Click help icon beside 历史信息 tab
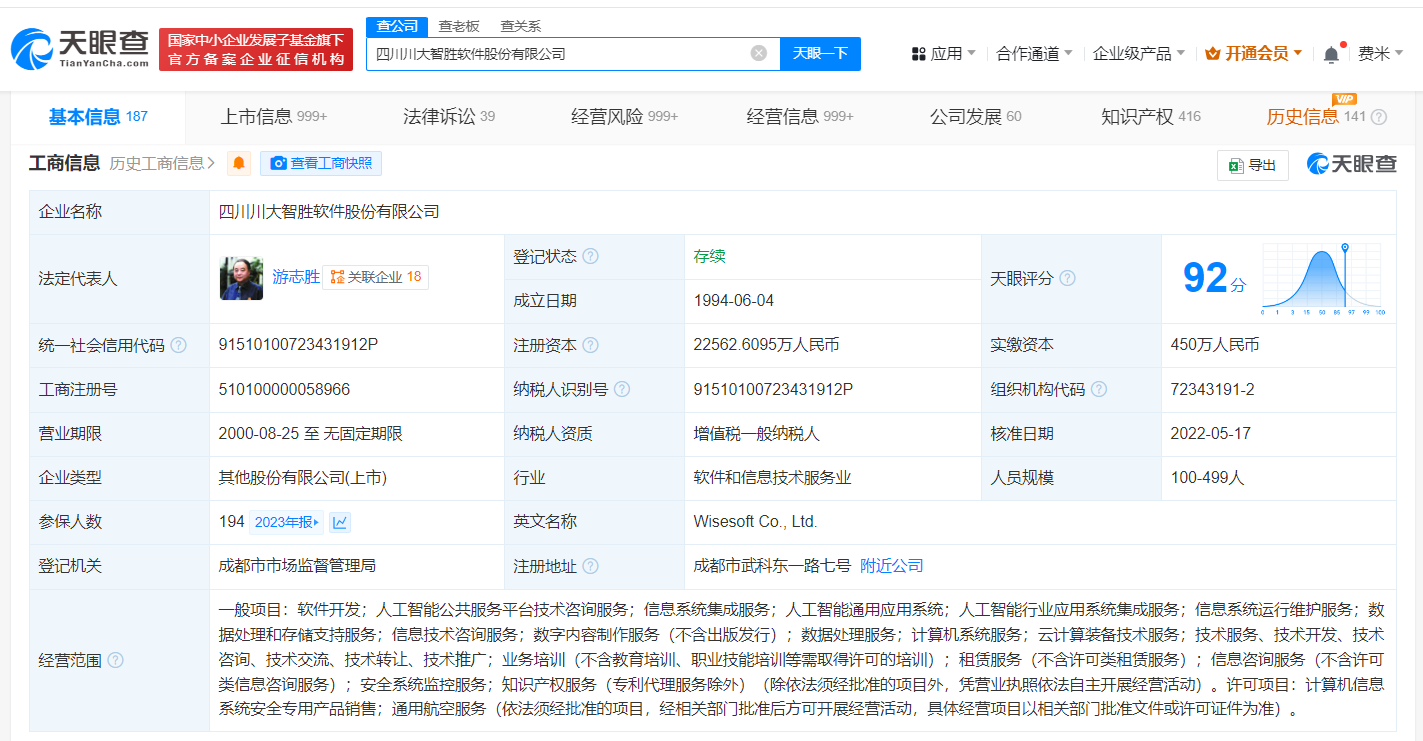Viewport: 1423px width, 741px height. click(x=1379, y=117)
